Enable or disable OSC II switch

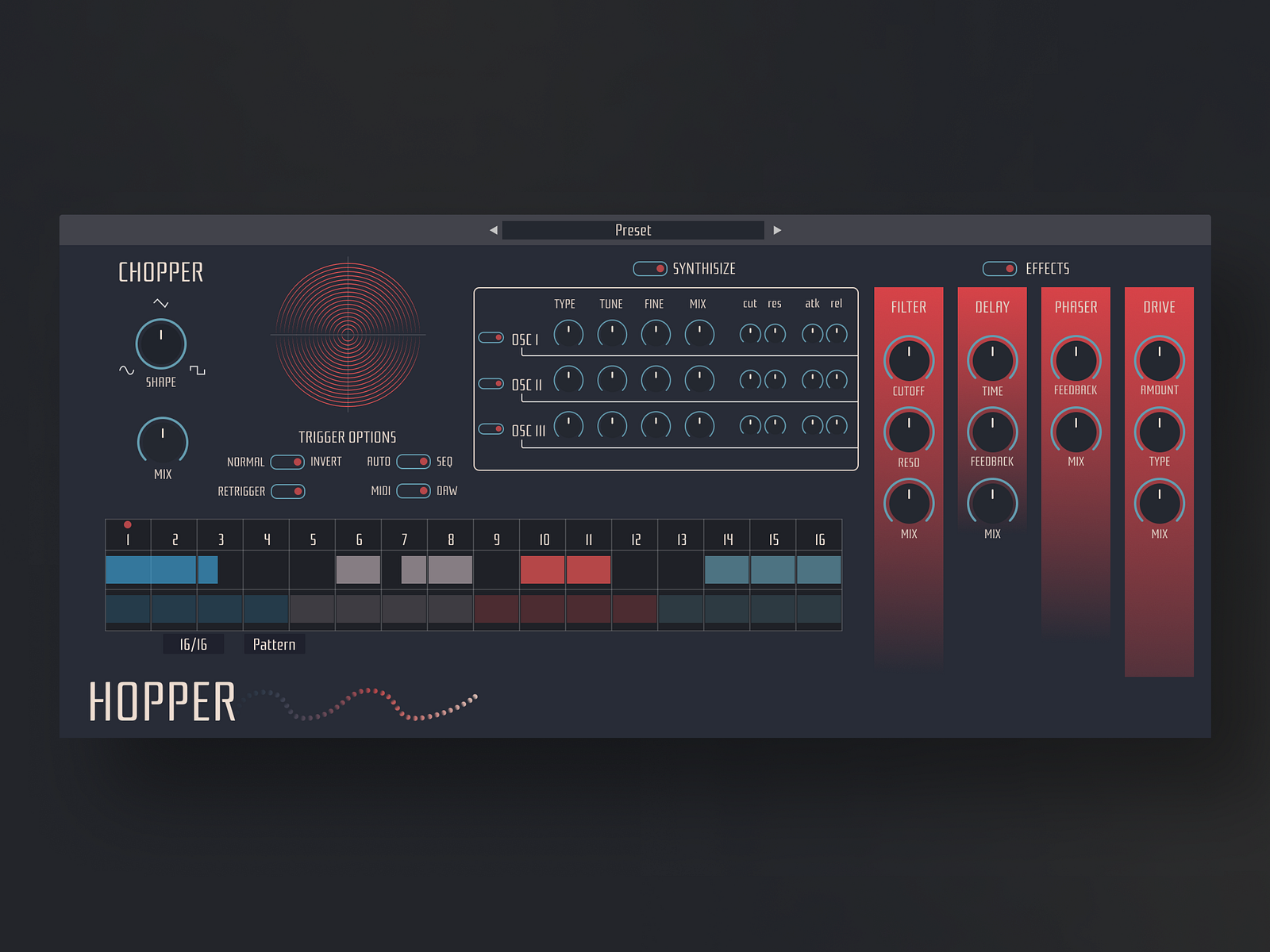tap(491, 384)
